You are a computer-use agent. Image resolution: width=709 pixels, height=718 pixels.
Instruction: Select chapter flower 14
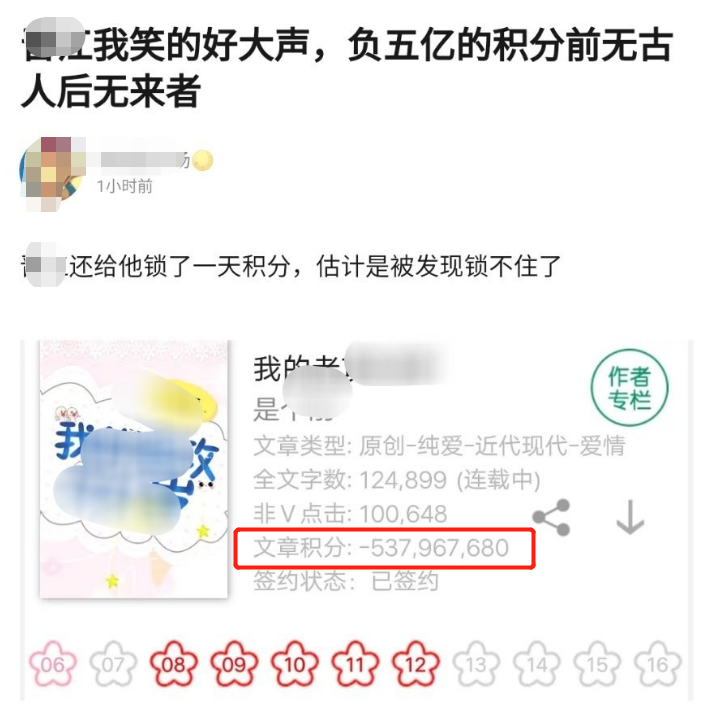point(536,664)
